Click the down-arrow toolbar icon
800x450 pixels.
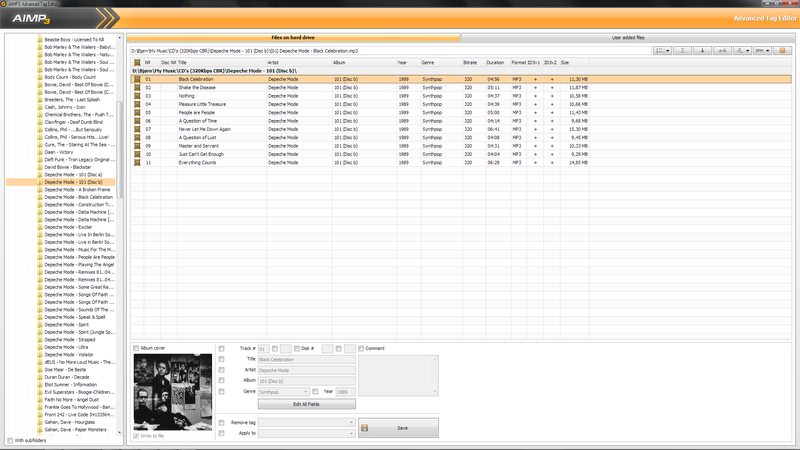703,50
